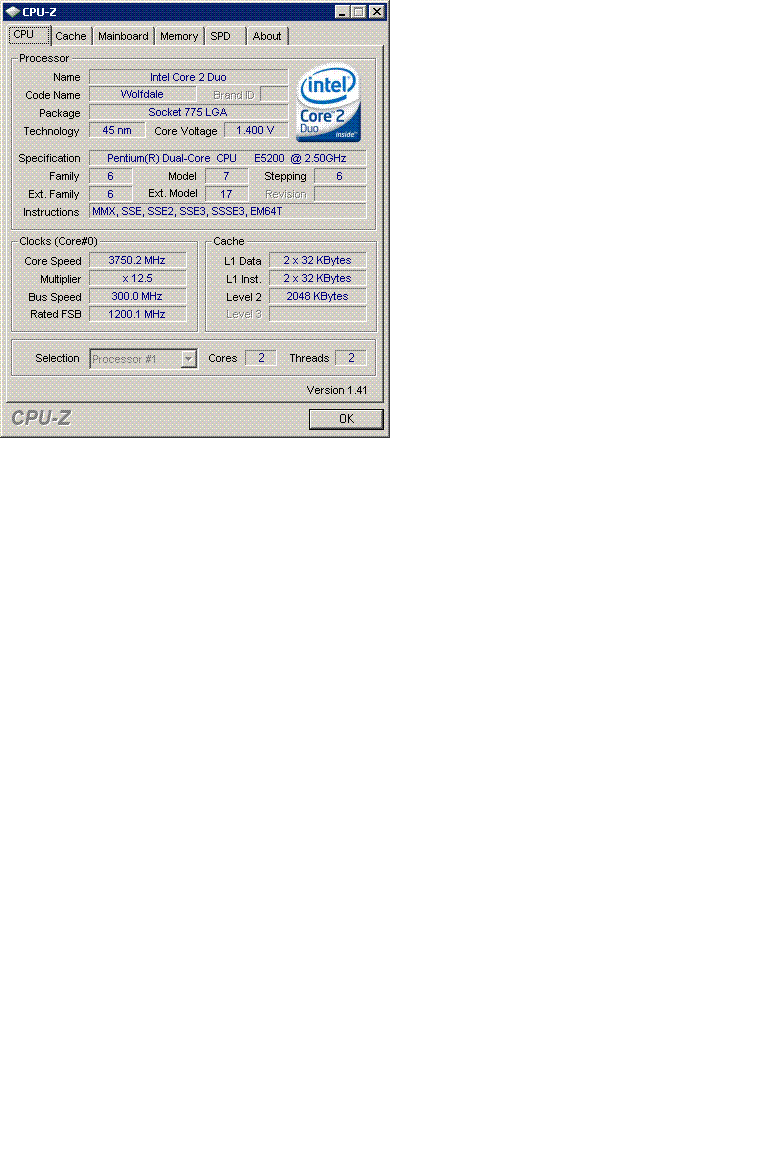Click the empty Level 3 cache field
The image size is (768, 1157).
(x=317, y=314)
